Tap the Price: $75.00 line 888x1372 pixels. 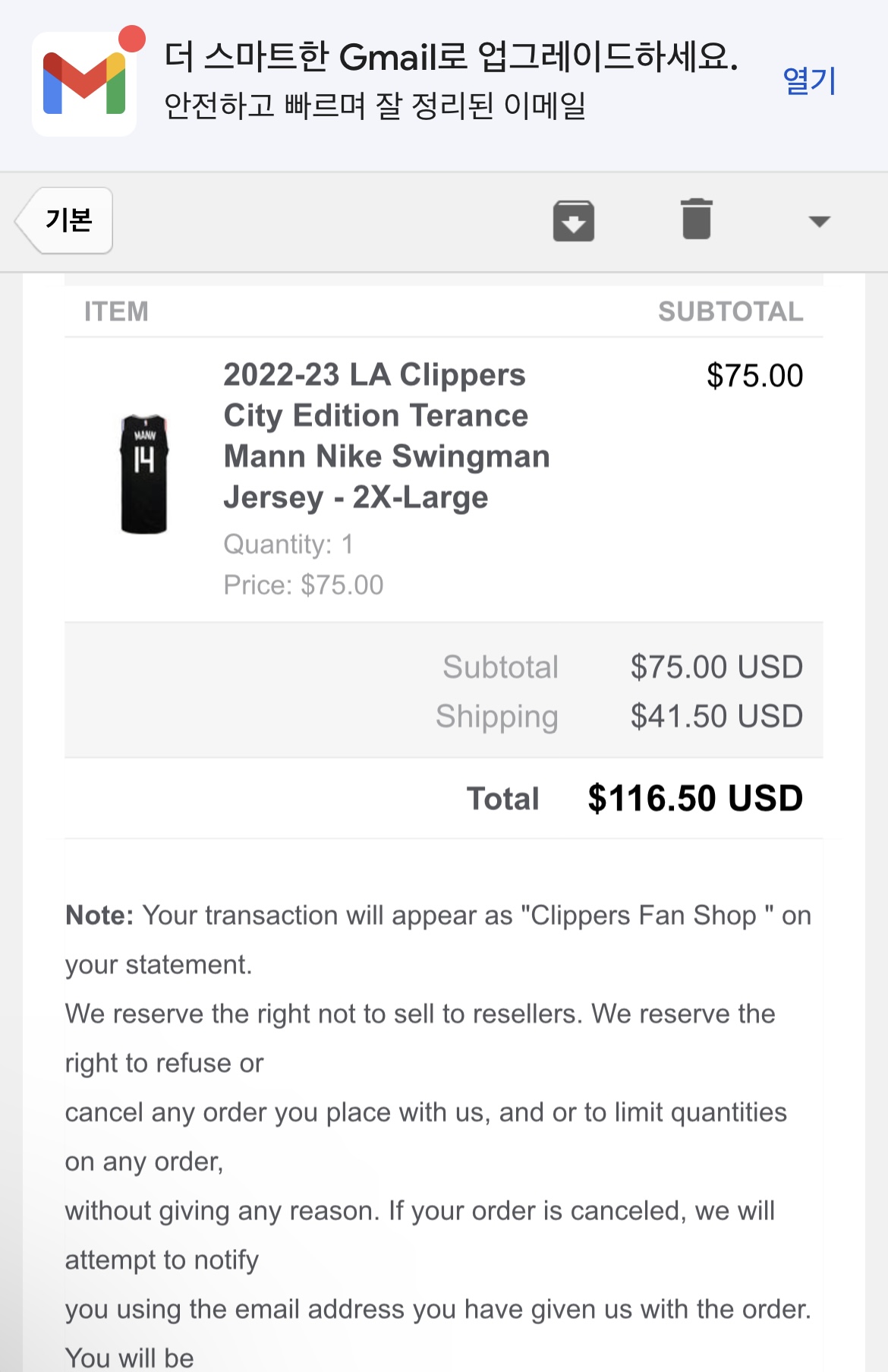(x=304, y=585)
